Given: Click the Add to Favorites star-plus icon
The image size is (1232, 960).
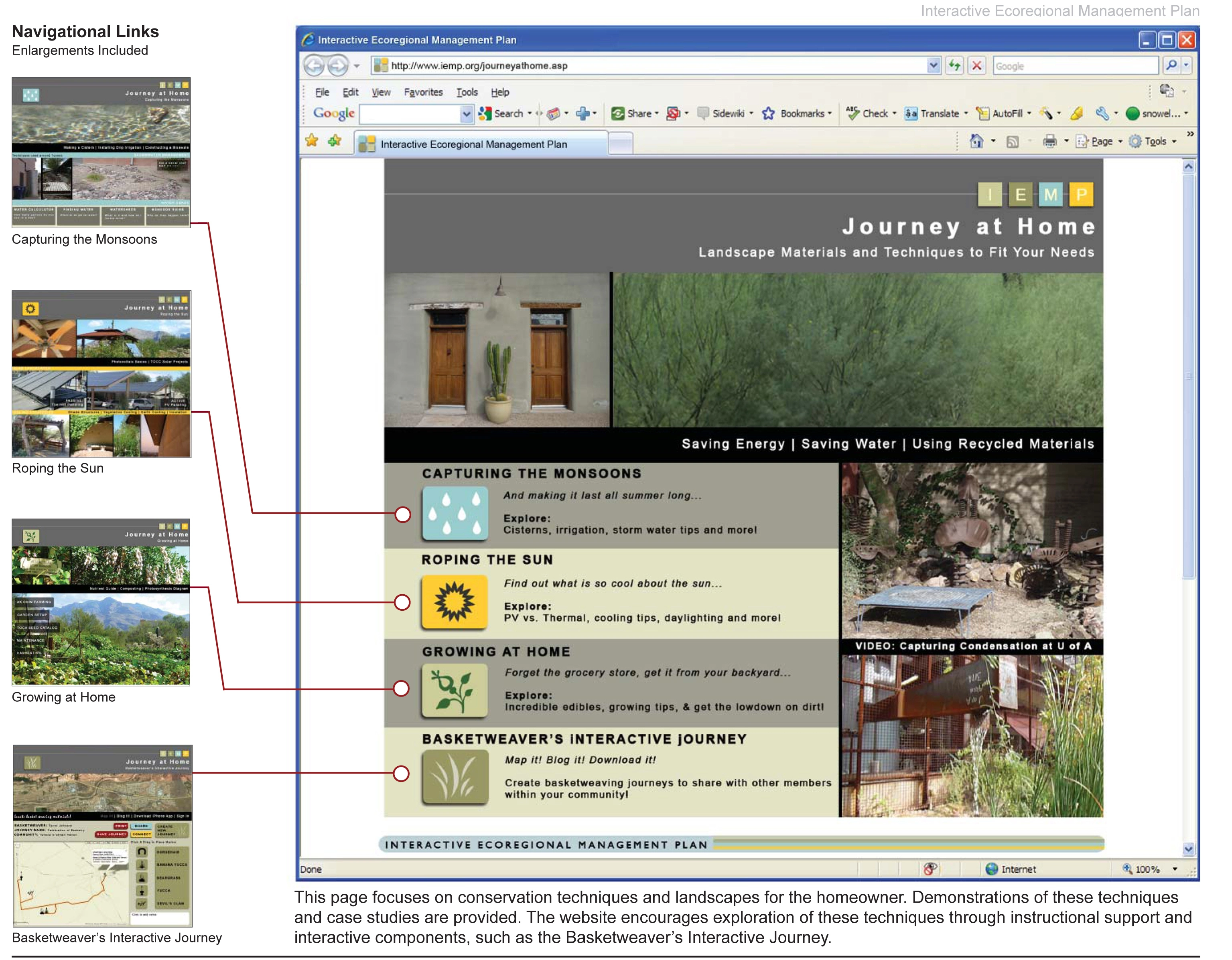Looking at the screenshot, I should [x=335, y=141].
